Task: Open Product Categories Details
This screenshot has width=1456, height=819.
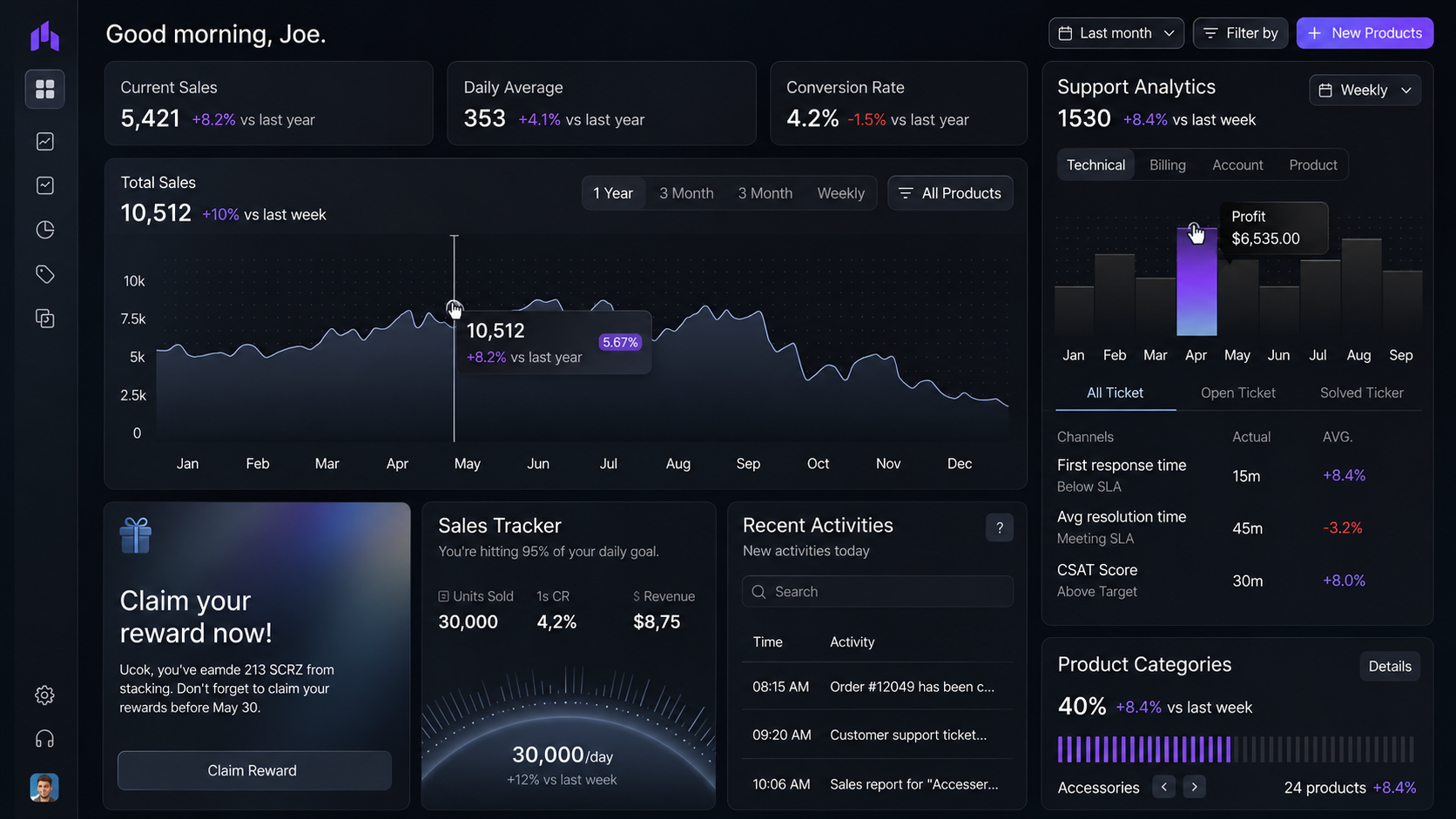Action: point(1390,666)
